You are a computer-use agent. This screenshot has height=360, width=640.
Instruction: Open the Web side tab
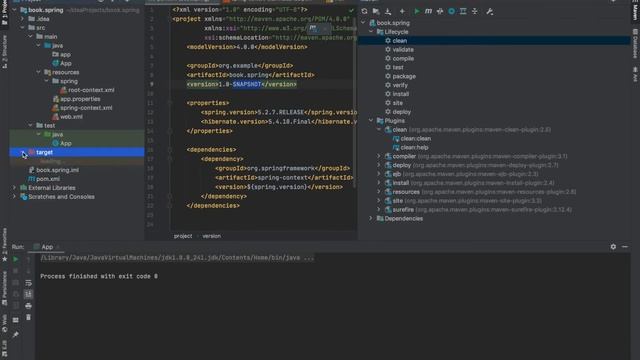pos(4,323)
